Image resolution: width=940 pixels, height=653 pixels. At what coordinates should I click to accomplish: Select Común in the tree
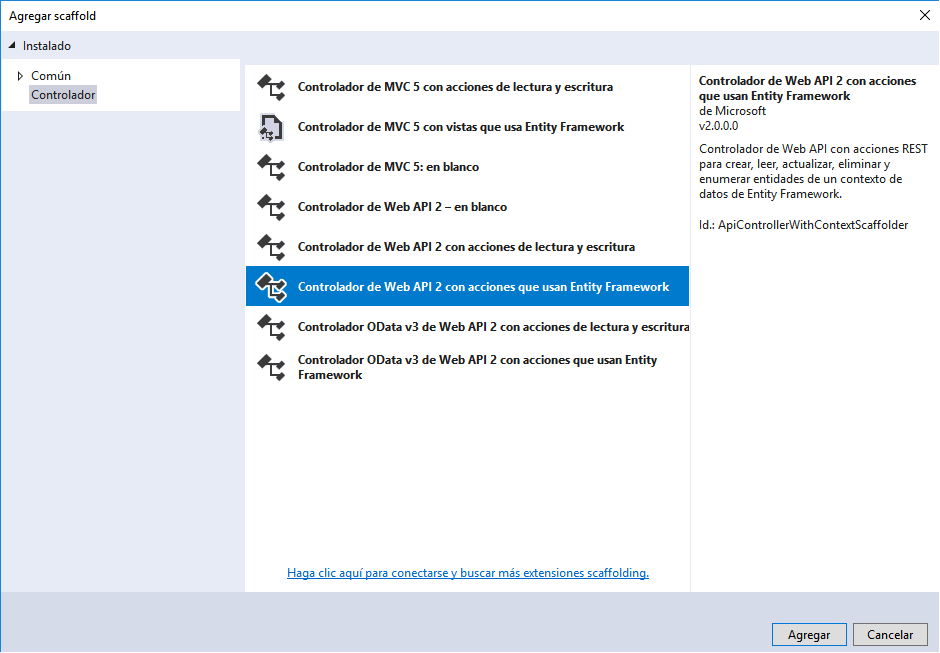pos(51,76)
